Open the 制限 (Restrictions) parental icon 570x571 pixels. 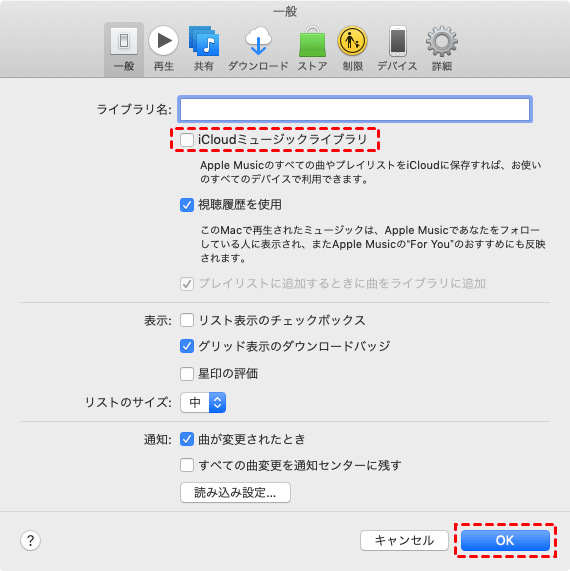coord(353,49)
